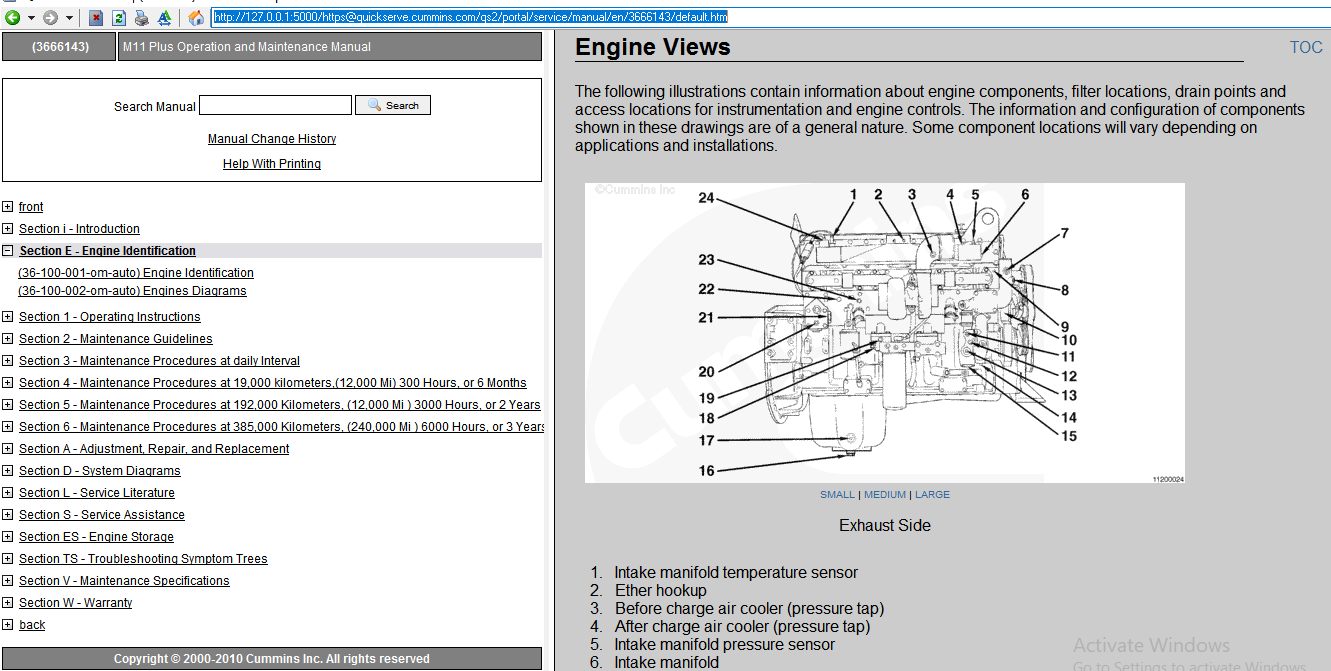The image size is (1331, 671).
Task: Collapse Section E - Engine Identification node
Action: click(8, 251)
